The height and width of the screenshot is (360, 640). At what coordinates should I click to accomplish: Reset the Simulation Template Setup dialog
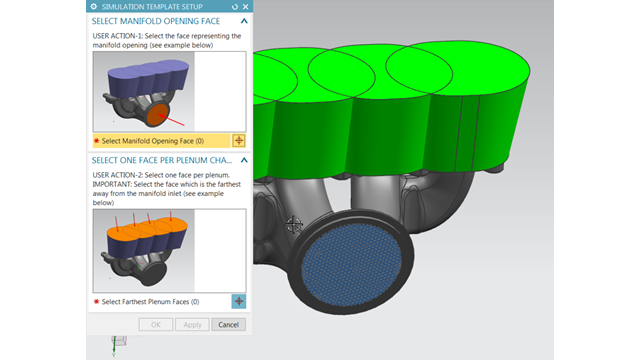[235, 7]
